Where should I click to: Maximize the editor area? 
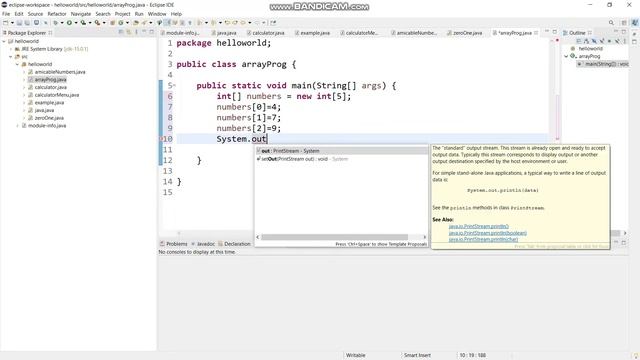tap(555, 31)
